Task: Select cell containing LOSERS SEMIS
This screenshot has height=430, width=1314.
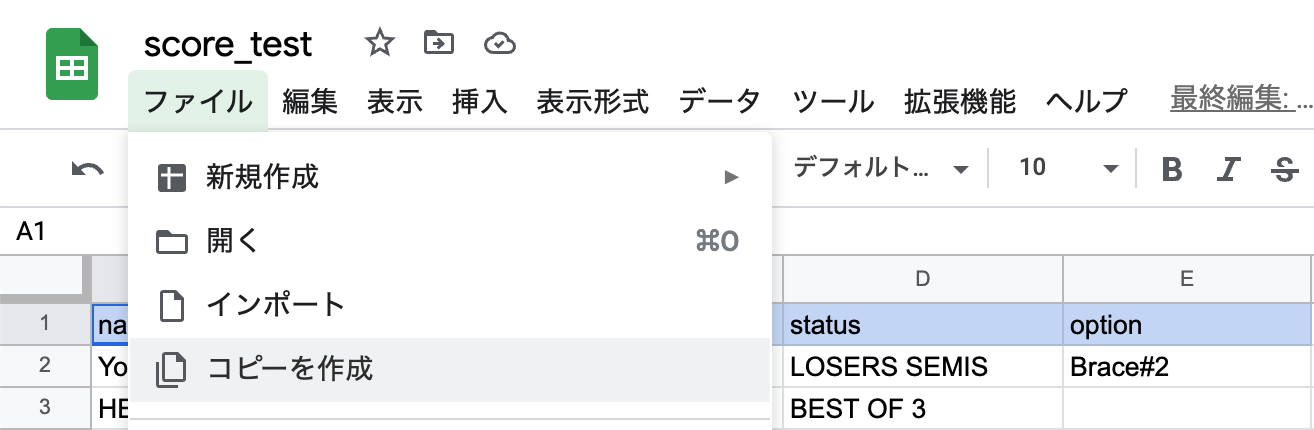Action: (x=921, y=367)
